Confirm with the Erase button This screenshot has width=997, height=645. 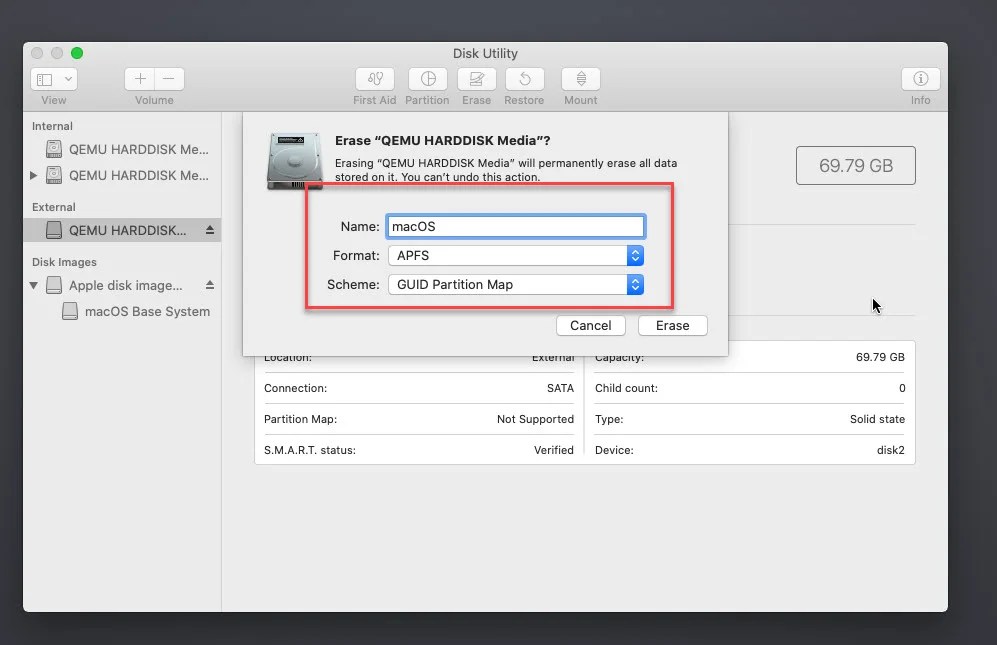coord(672,325)
